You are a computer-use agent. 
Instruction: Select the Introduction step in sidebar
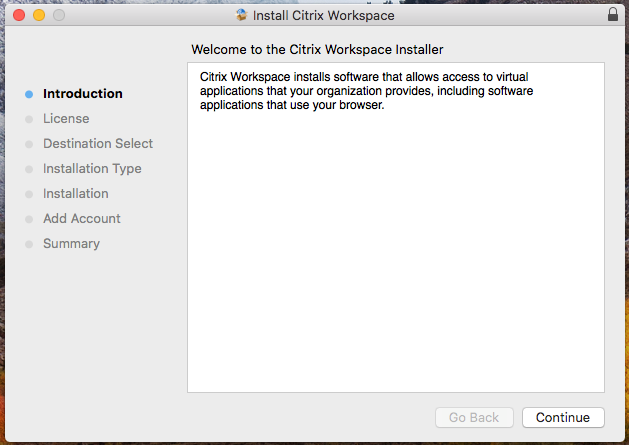point(83,93)
